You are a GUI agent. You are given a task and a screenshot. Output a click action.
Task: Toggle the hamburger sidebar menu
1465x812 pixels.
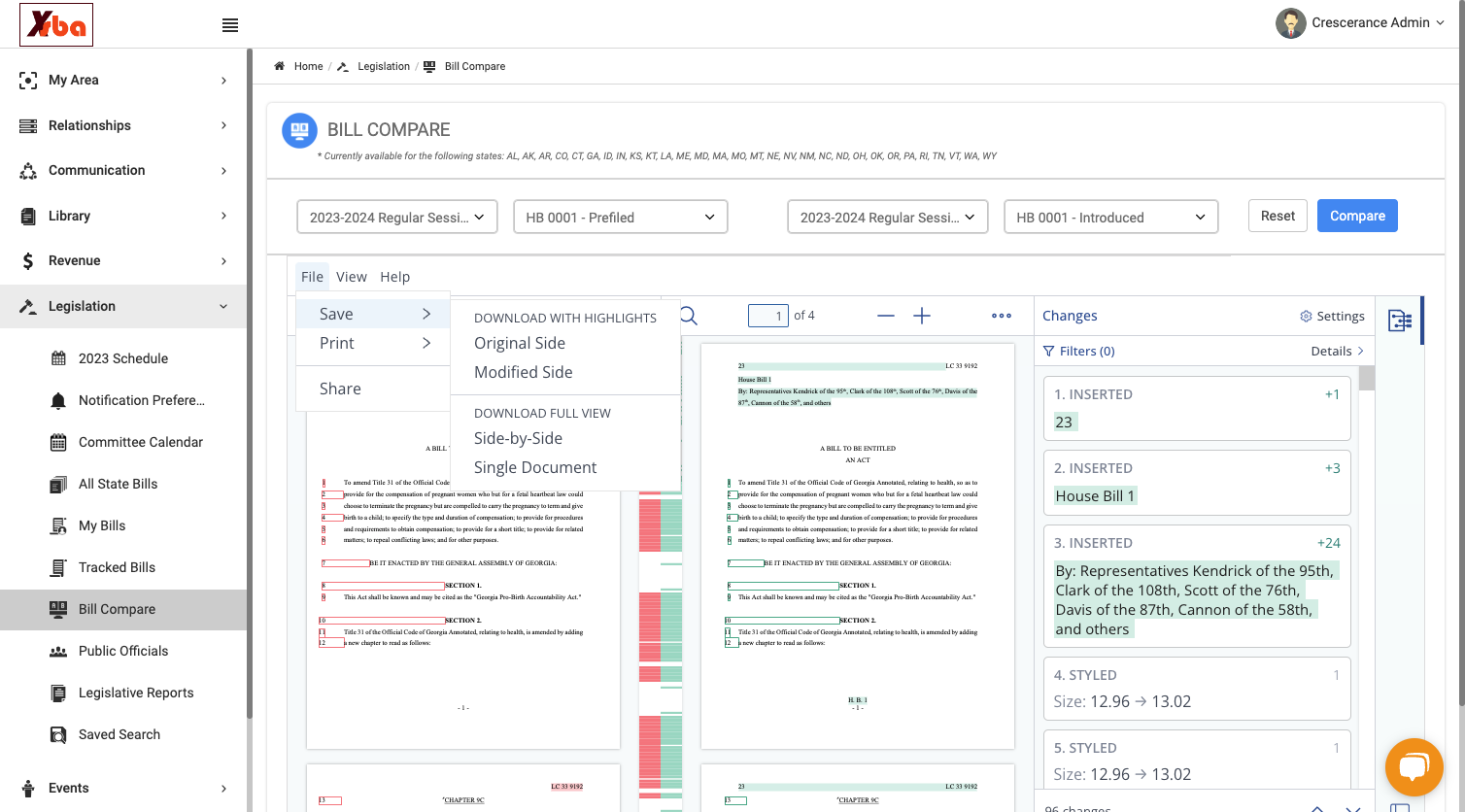point(230,25)
